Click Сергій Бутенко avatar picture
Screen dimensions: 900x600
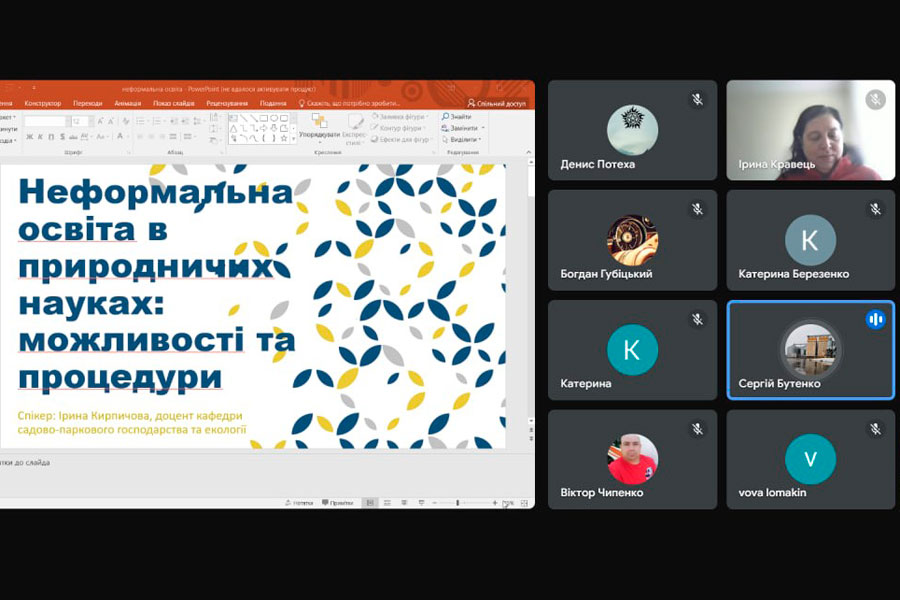pyautogui.click(x=810, y=350)
